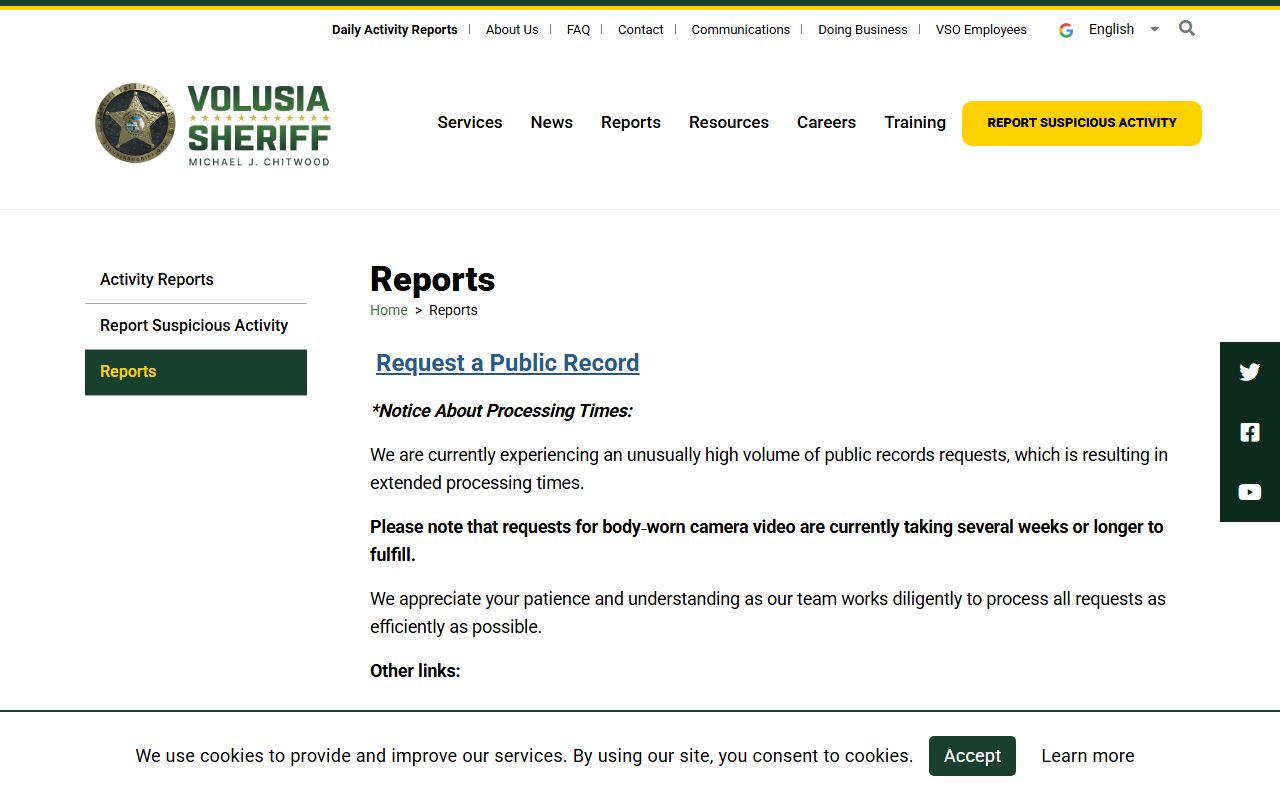
Task: Open the Twitter social link
Action: pos(1250,372)
